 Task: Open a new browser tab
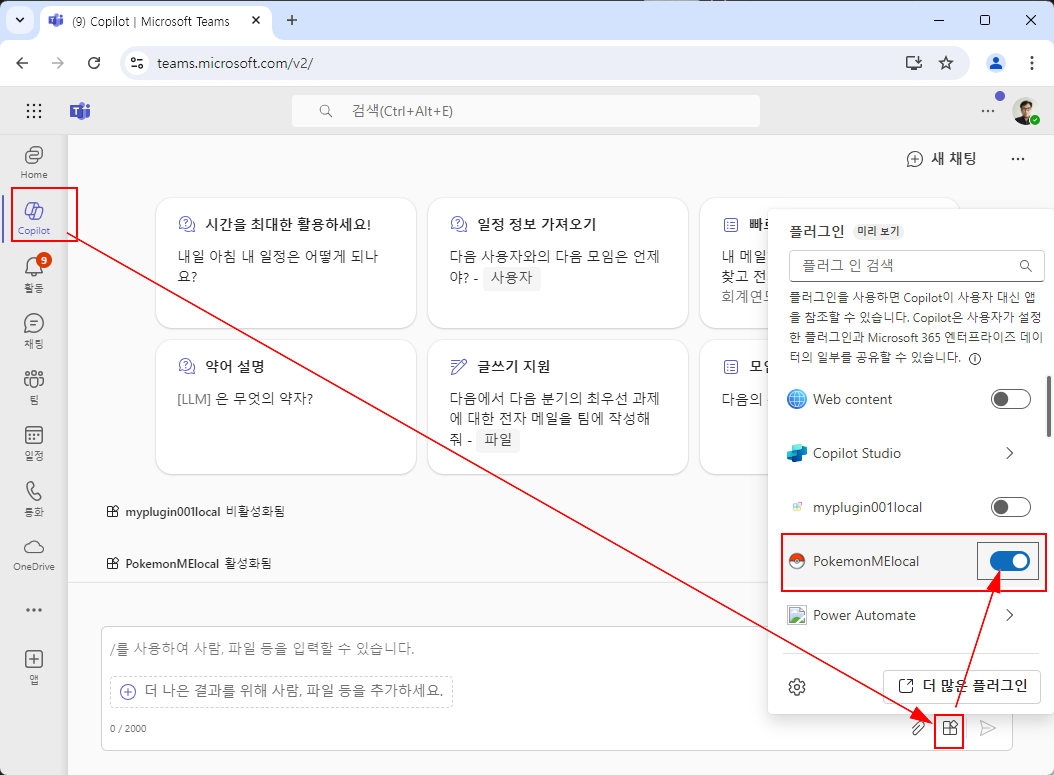[292, 21]
